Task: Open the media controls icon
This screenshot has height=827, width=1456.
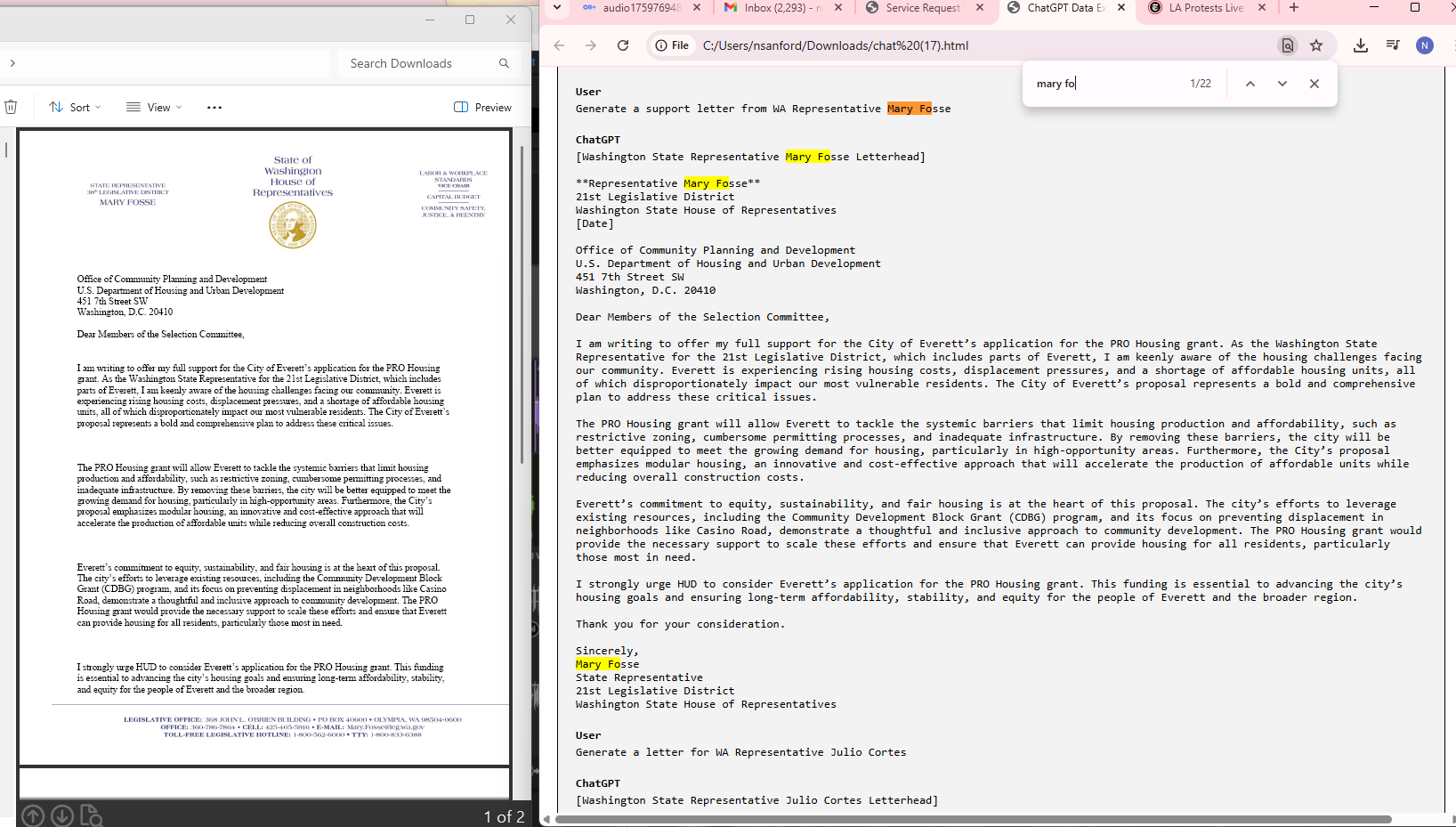Action: coord(1393,45)
